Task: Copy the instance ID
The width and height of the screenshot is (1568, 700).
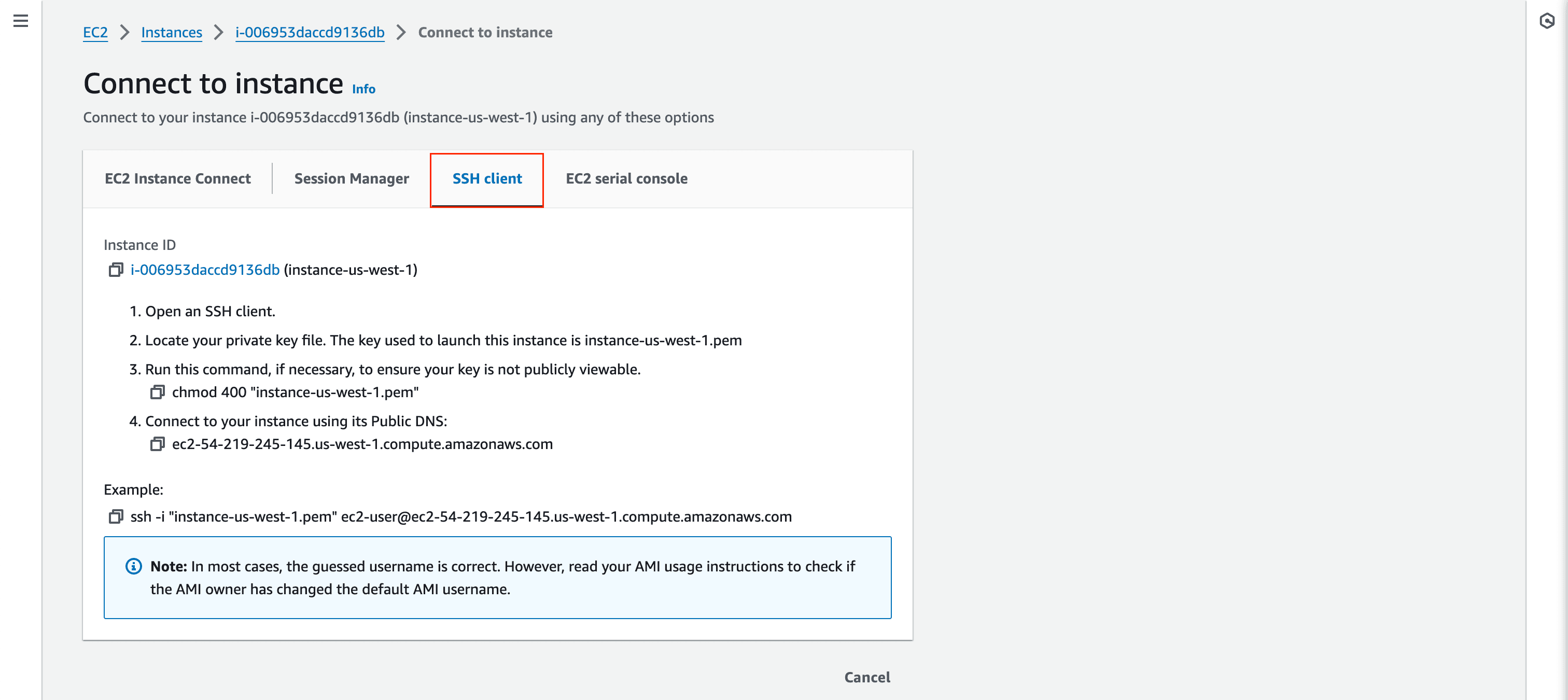Action: point(116,270)
